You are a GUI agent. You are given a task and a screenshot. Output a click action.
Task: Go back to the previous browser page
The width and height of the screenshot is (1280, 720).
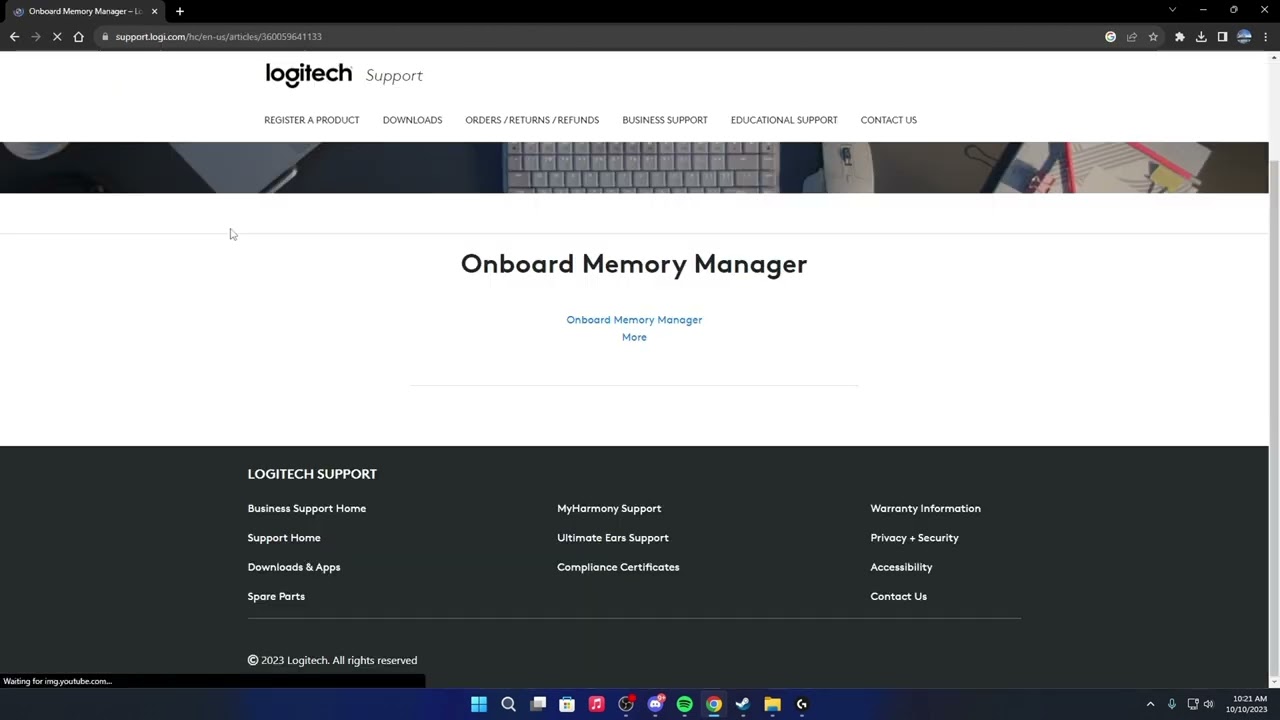(x=14, y=37)
